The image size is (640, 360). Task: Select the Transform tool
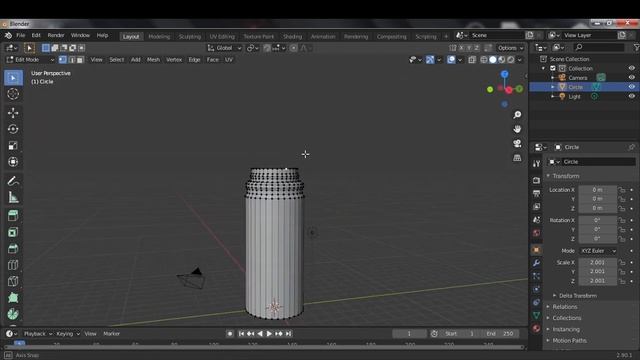coord(13,162)
